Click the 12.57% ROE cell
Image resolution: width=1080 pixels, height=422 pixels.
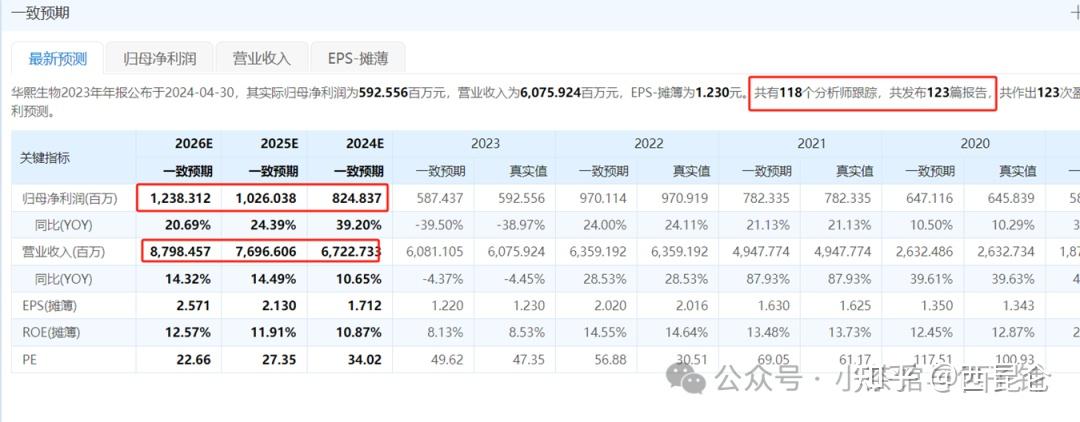tap(187, 333)
